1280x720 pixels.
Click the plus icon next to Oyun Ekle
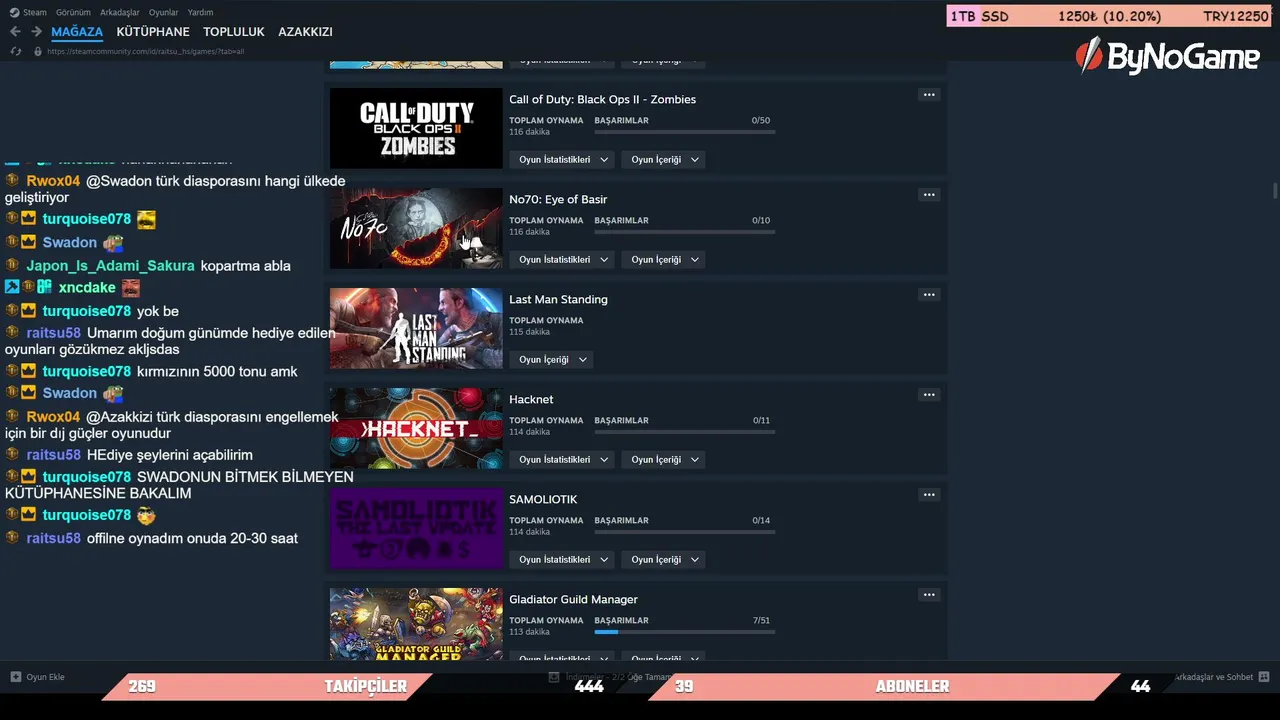(x=15, y=677)
